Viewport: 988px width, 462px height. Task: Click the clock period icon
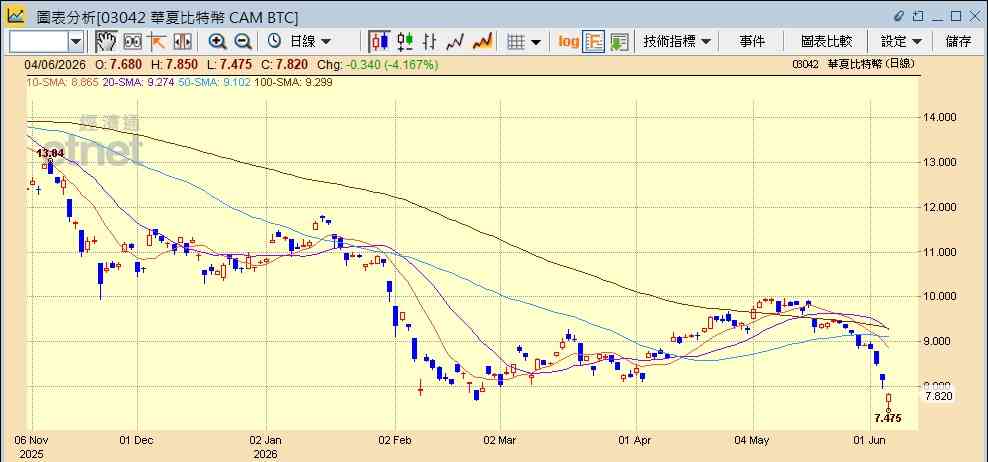click(x=274, y=42)
